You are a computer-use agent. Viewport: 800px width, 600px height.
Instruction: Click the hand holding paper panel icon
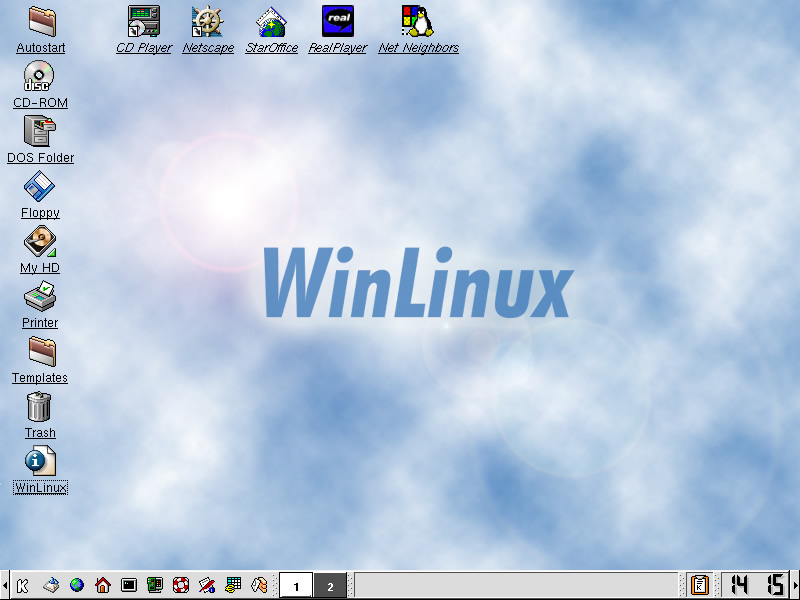pyautogui.click(x=259, y=585)
